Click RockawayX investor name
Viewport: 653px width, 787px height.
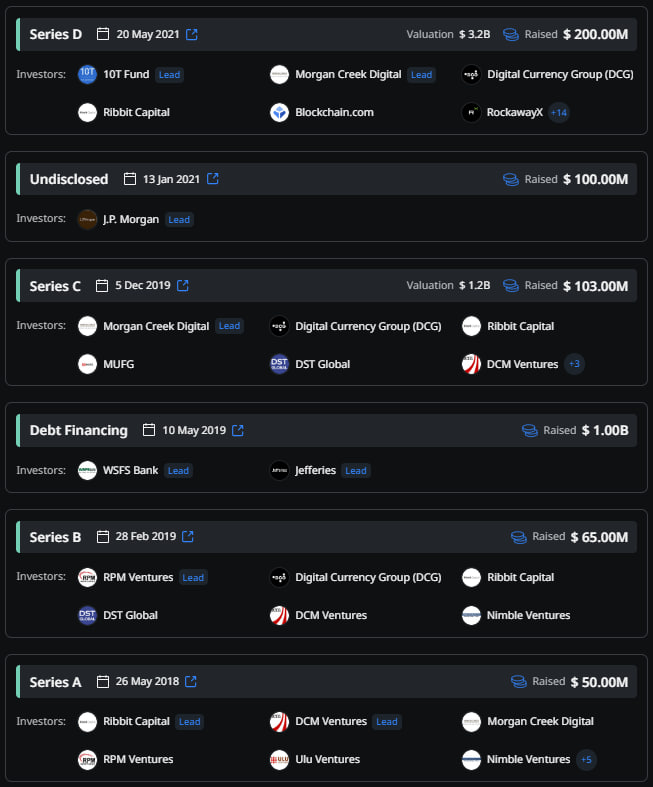515,112
